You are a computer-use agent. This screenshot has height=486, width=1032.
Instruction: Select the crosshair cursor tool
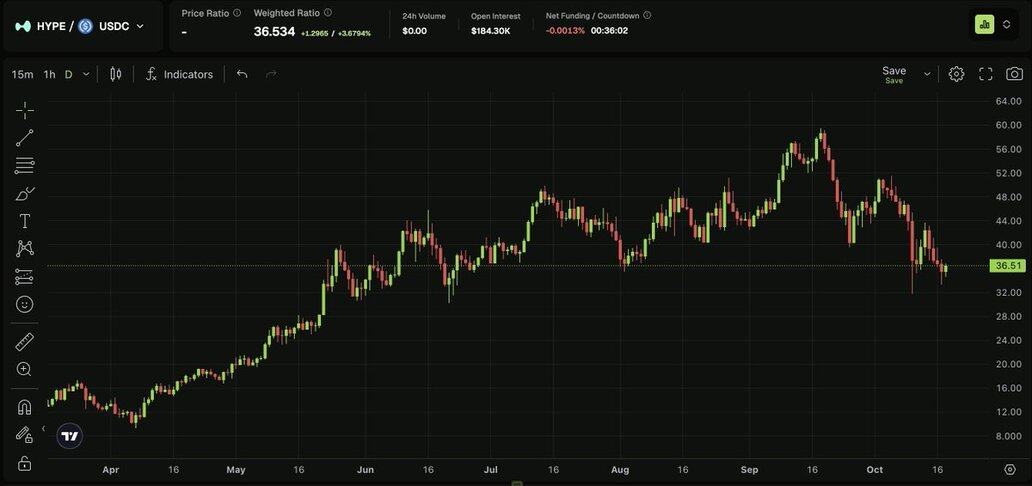coord(24,110)
